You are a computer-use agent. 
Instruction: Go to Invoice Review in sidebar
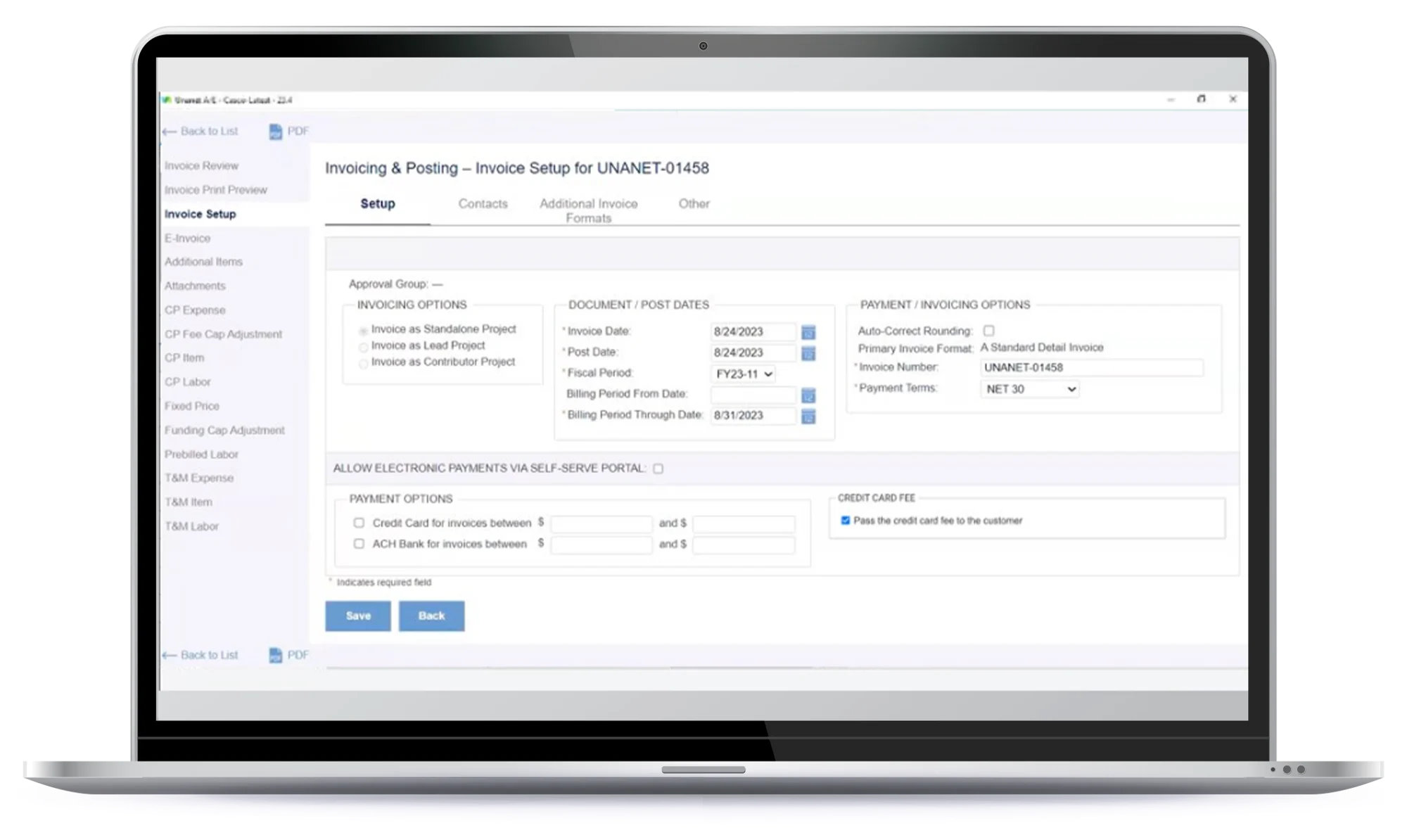click(201, 166)
